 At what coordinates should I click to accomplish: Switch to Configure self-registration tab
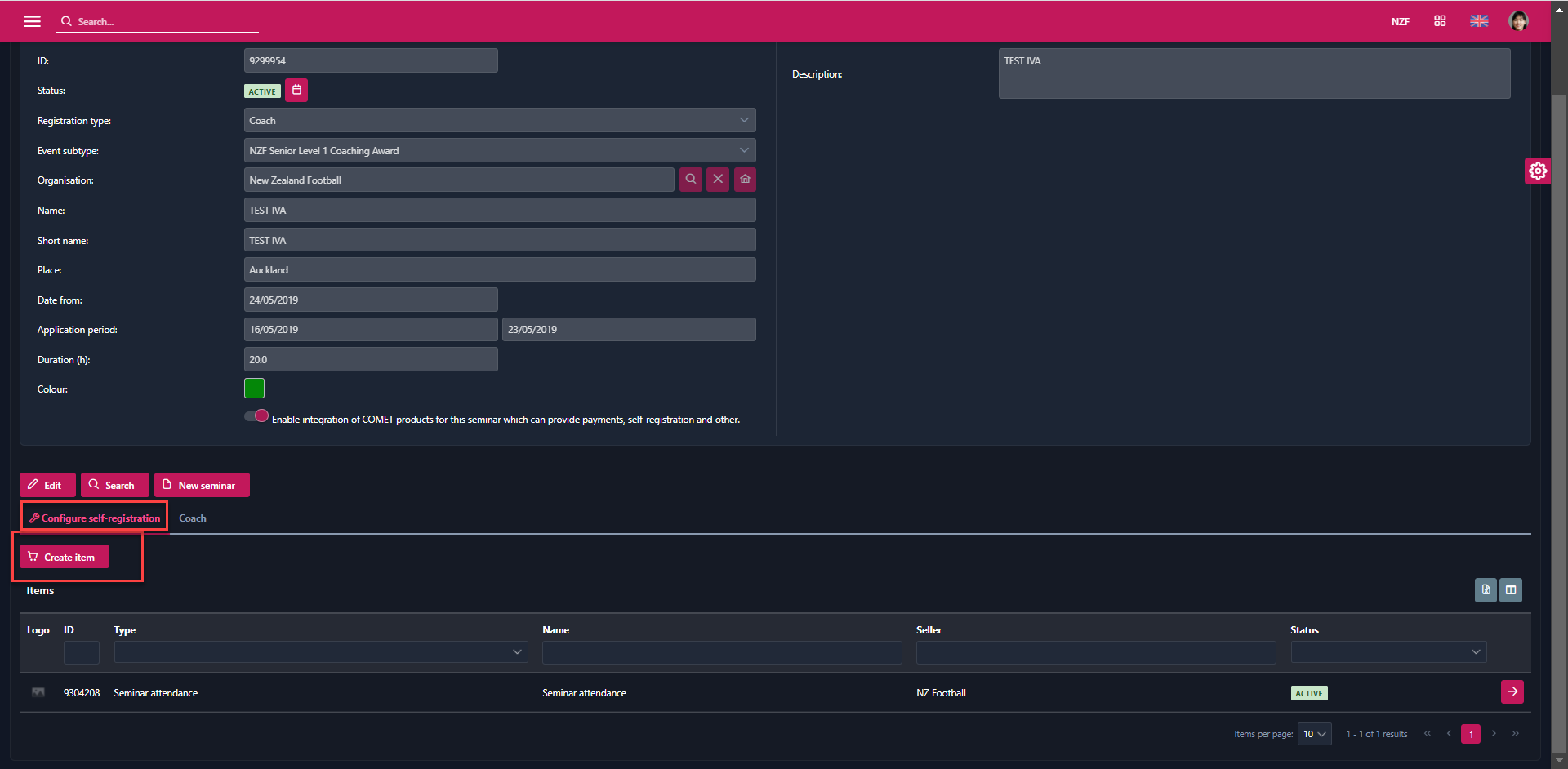[95, 518]
